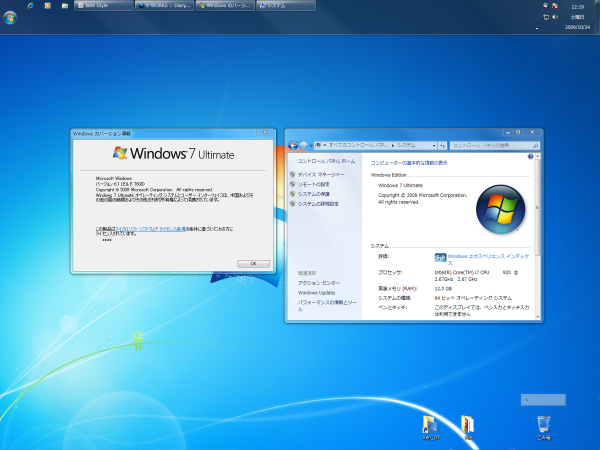Open the blue help question mark icon
Image resolution: width=600 pixels, height=450 pixels.
[530, 157]
